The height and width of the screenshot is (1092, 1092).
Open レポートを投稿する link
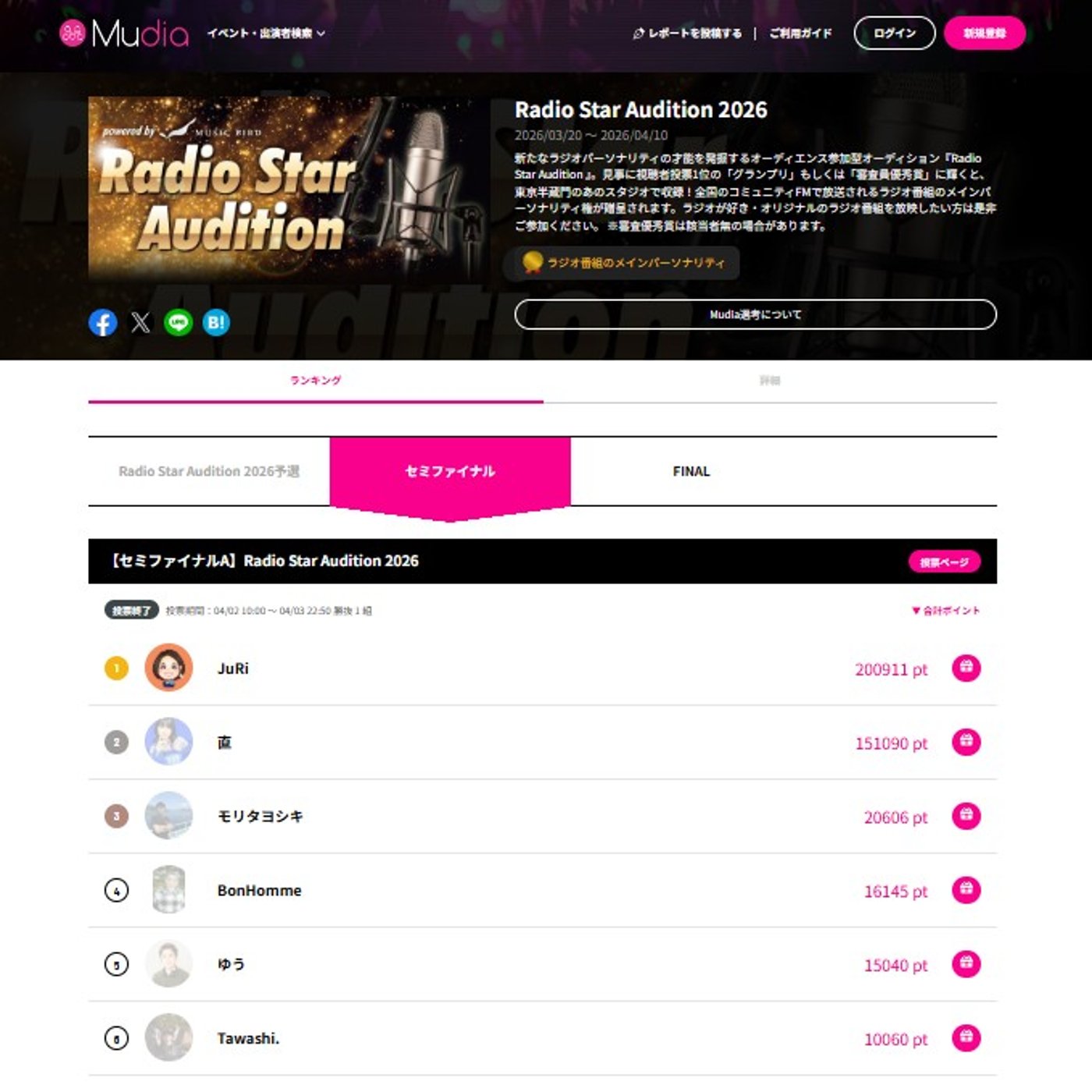point(687,34)
